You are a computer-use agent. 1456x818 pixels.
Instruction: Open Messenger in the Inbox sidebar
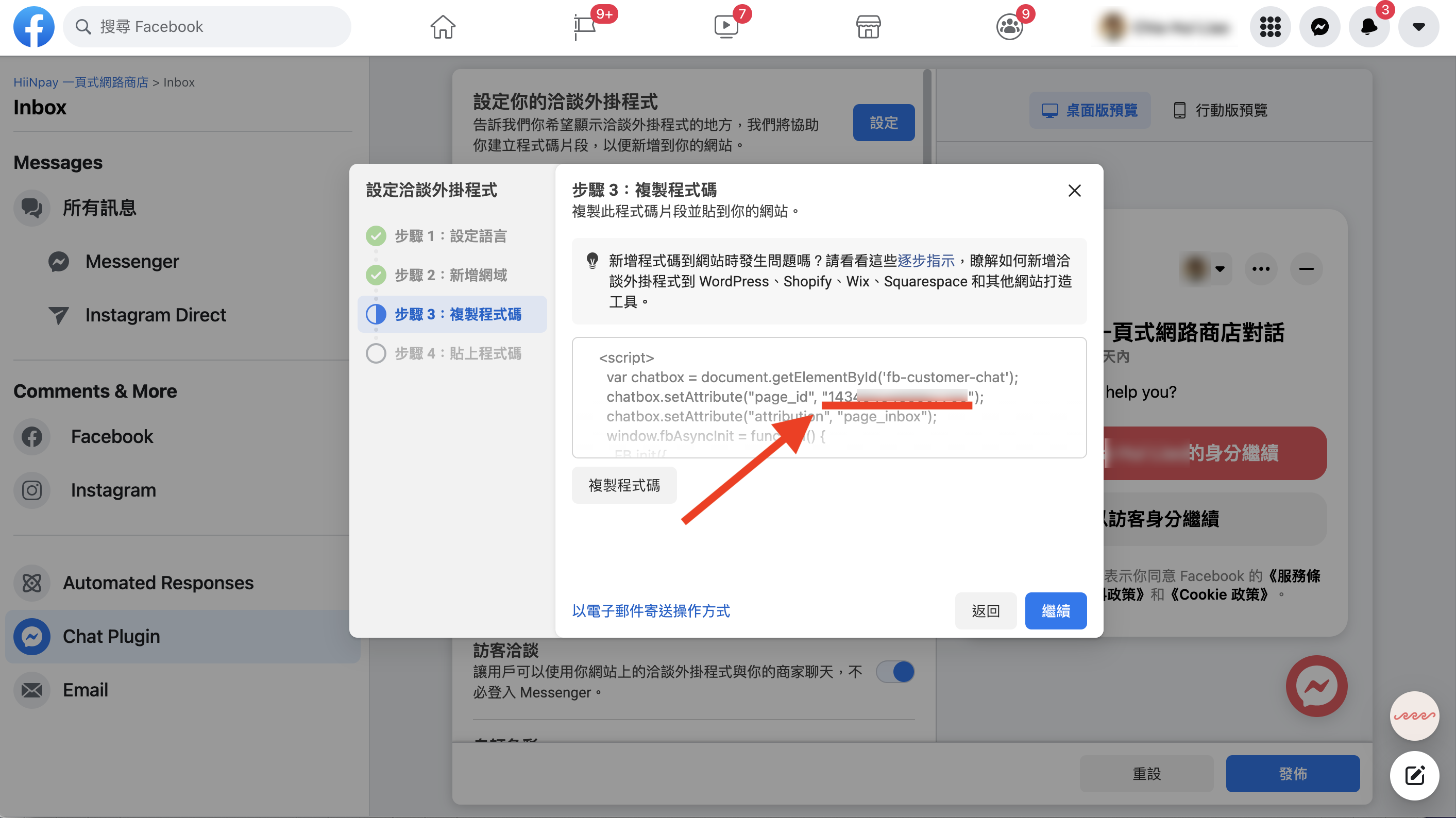click(x=132, y=262)
